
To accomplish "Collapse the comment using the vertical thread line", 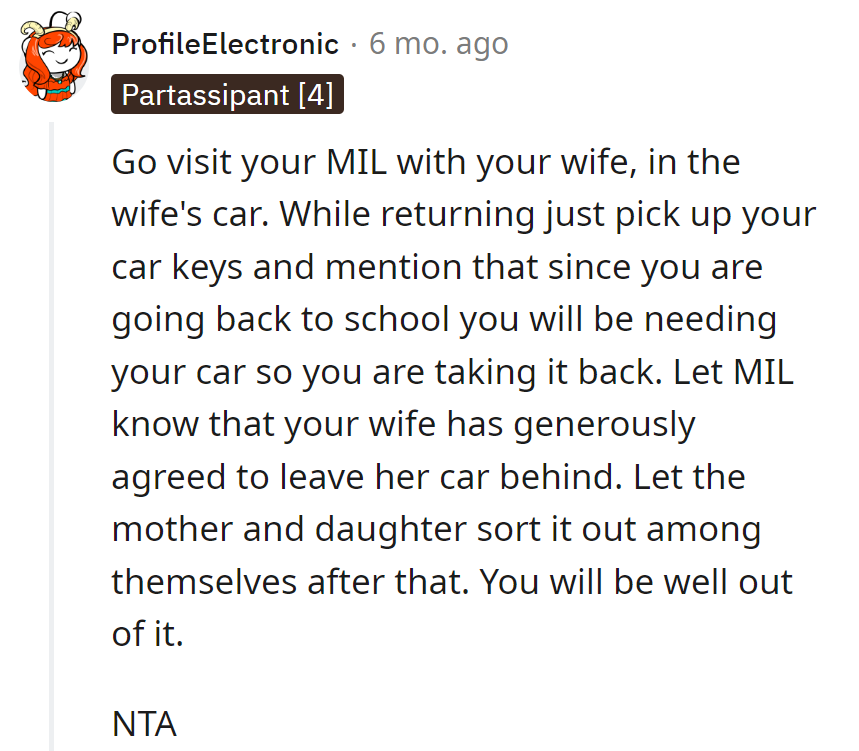I will pyautogui.click(x=52, y=436).
